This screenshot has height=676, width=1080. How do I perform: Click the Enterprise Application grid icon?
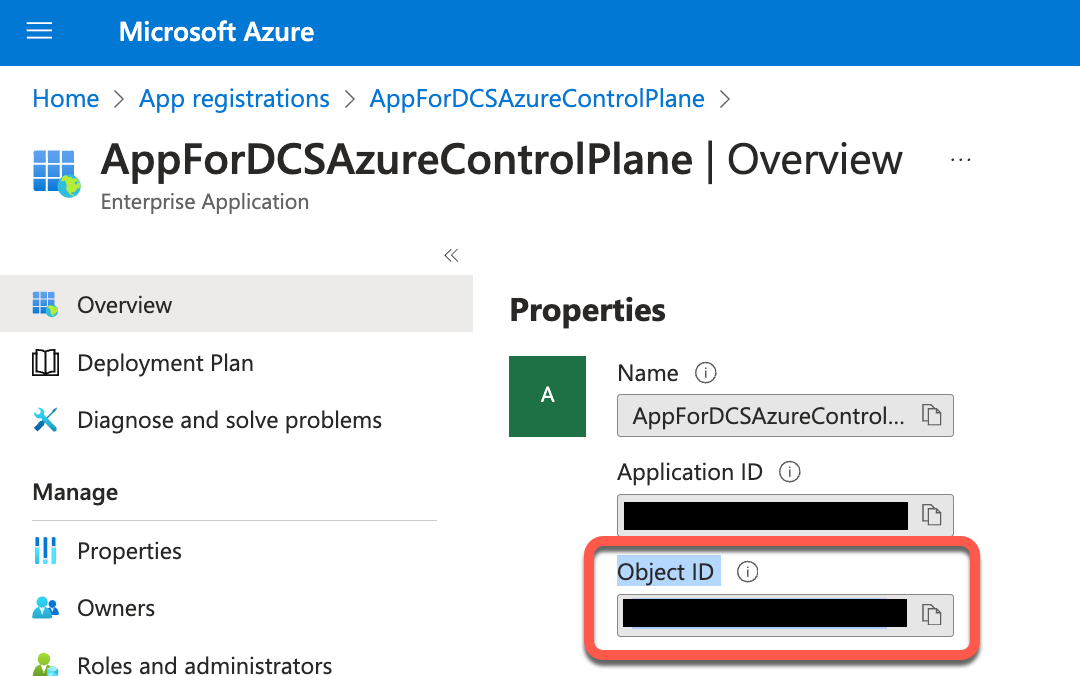click(56, 173)
